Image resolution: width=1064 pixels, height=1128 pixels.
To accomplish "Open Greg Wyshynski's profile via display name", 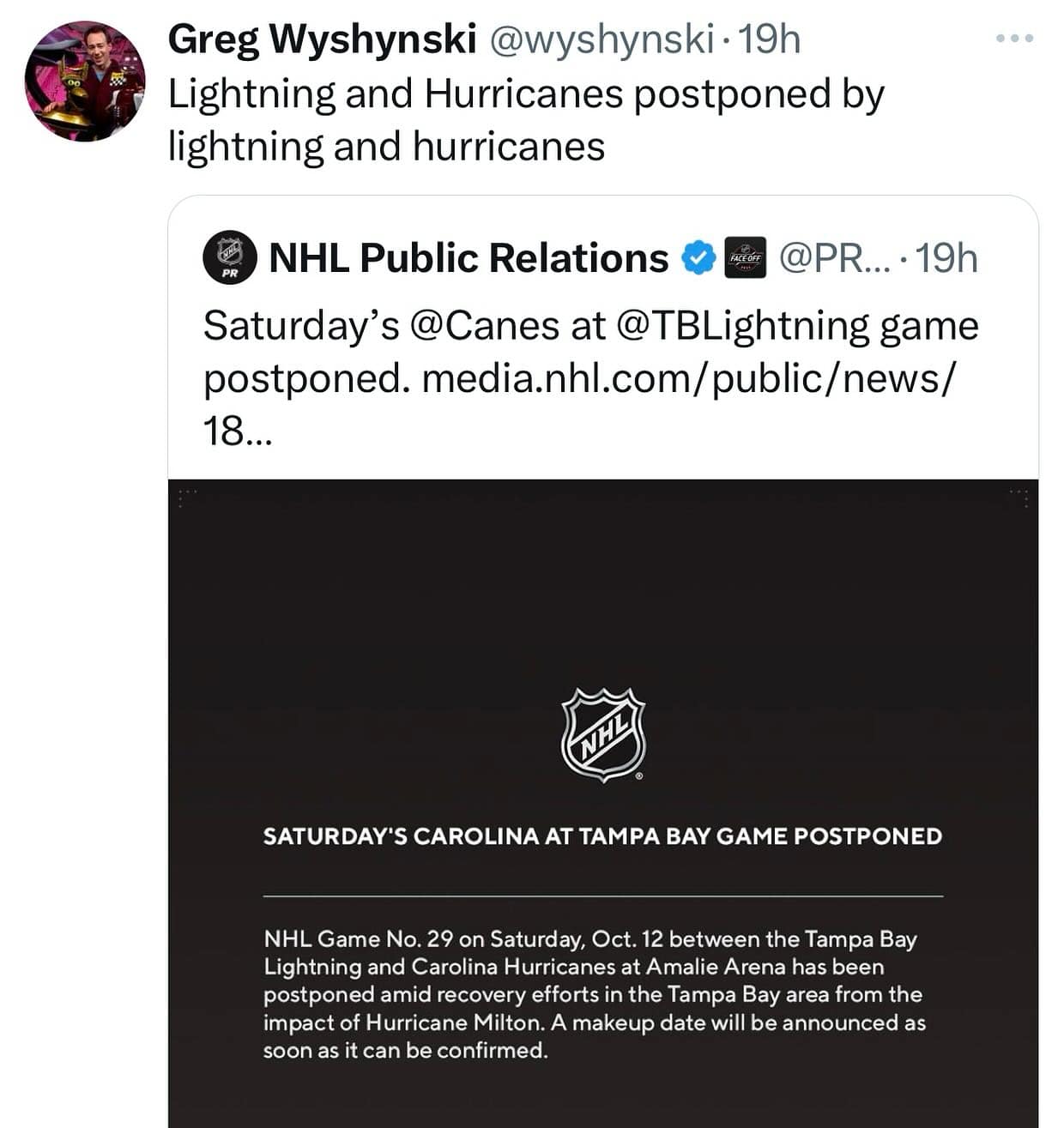I will 322,39.
